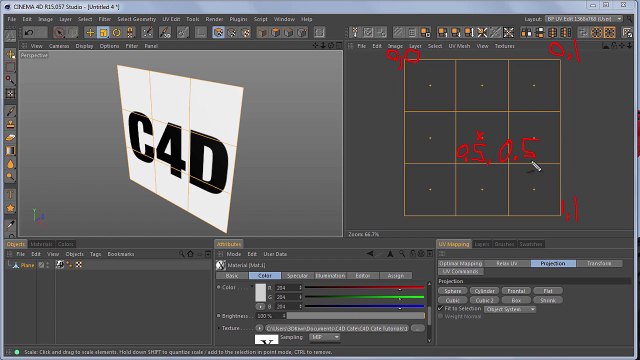Click the orange UV grid icon at toolbar right
Viewport: 640px width, 360px height.
point(609,33)
